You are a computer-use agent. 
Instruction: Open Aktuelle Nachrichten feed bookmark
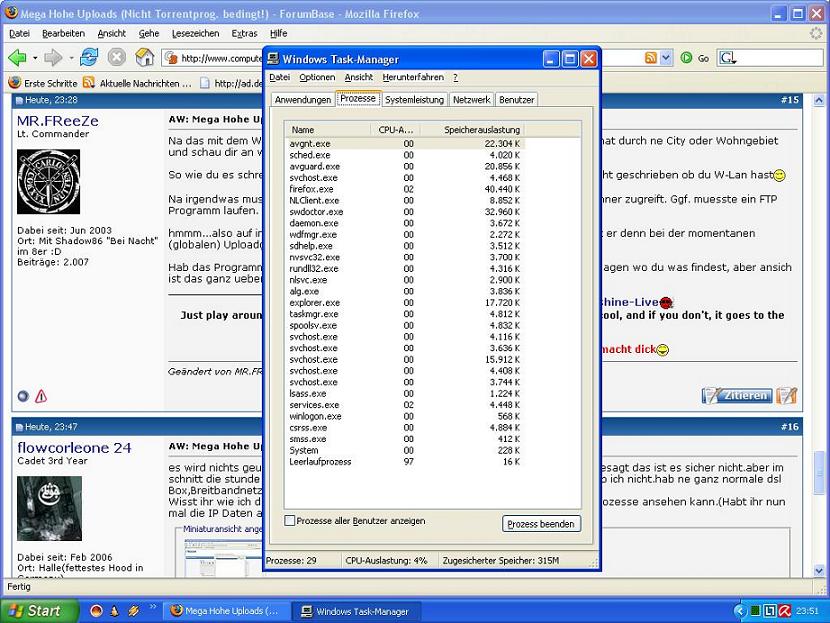click(138, 83)
